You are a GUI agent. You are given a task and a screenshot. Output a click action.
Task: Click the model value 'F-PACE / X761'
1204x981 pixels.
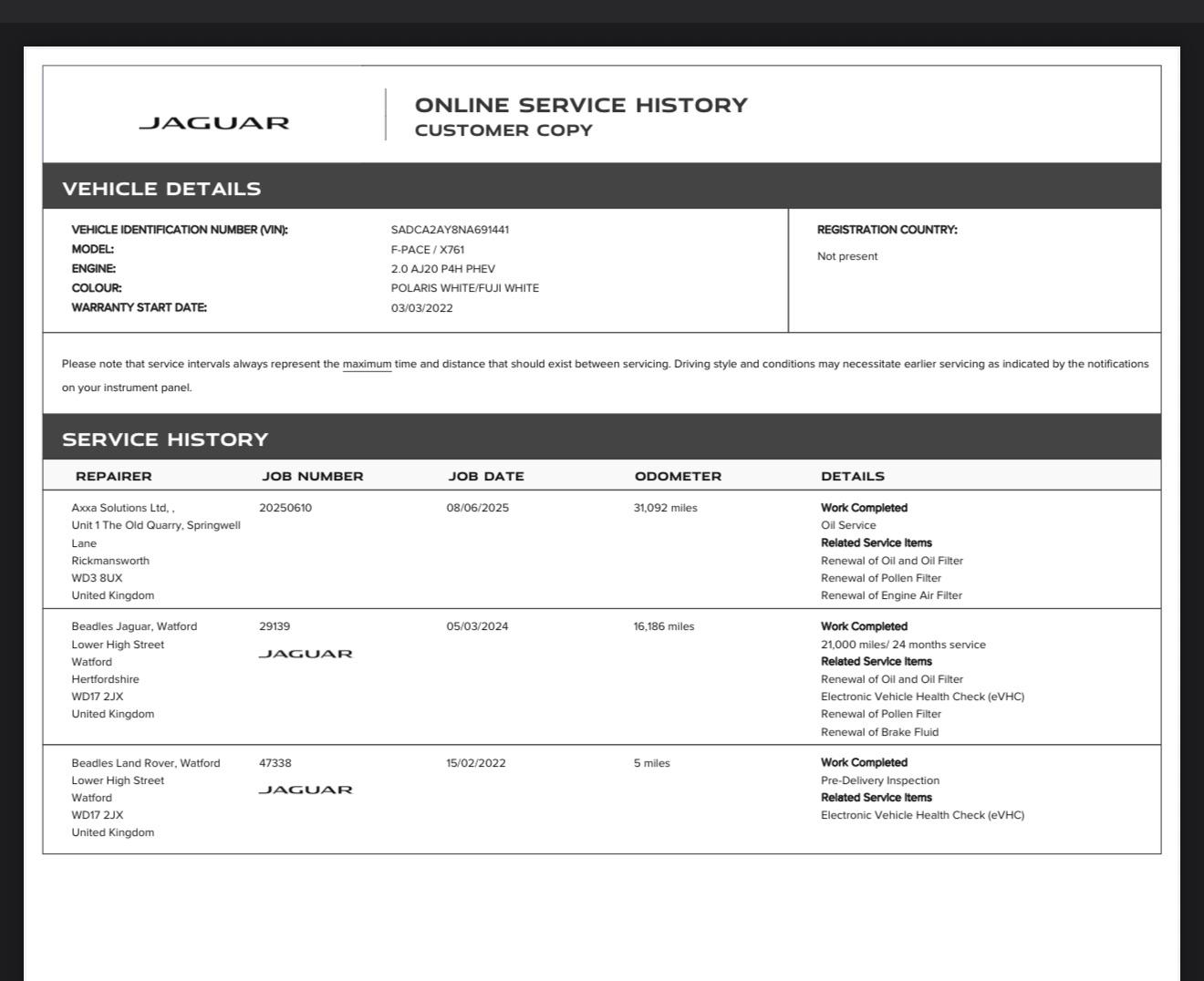[428, 249]
